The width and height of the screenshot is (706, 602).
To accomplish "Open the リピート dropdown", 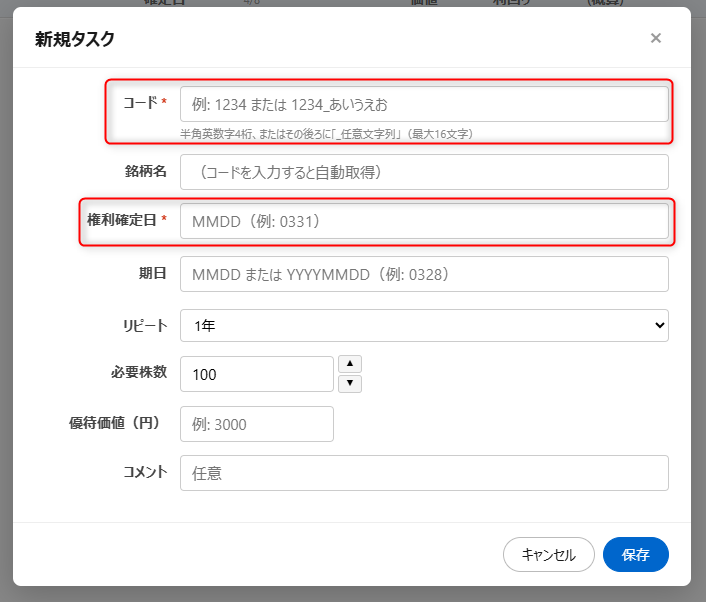I will (x=424, y=325).
